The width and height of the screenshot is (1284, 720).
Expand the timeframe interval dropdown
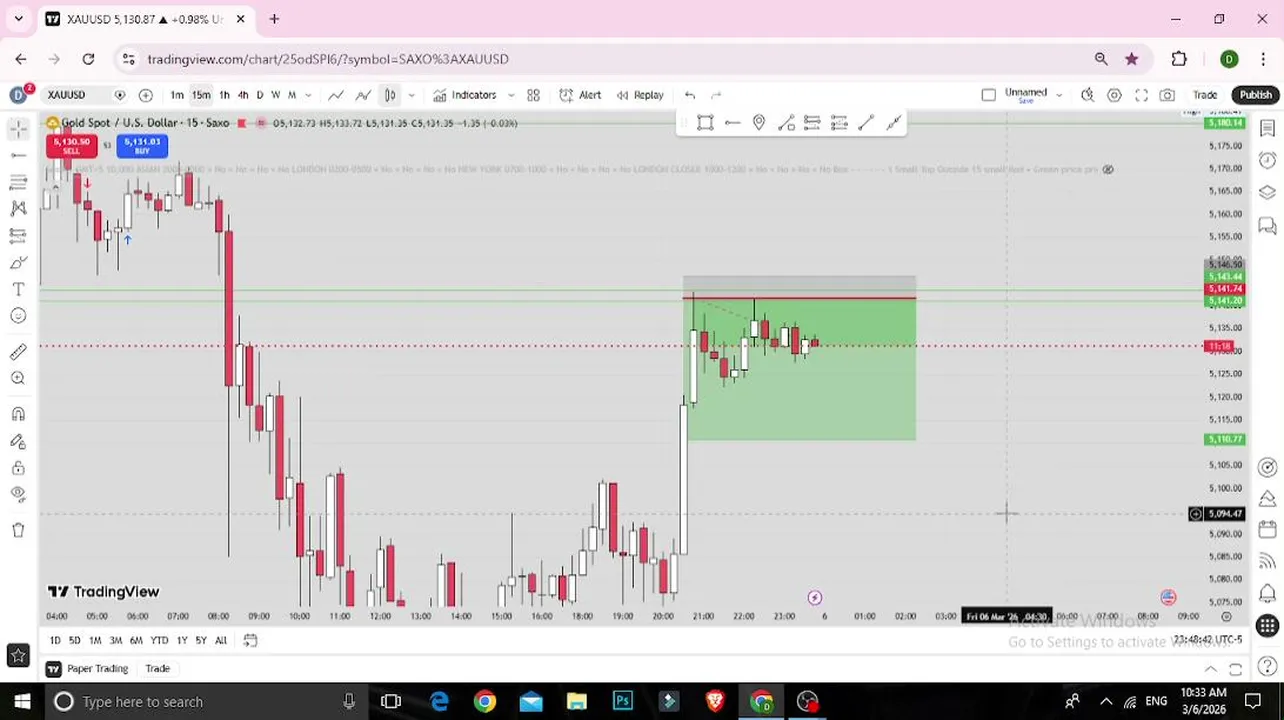[x=308, y=95]
